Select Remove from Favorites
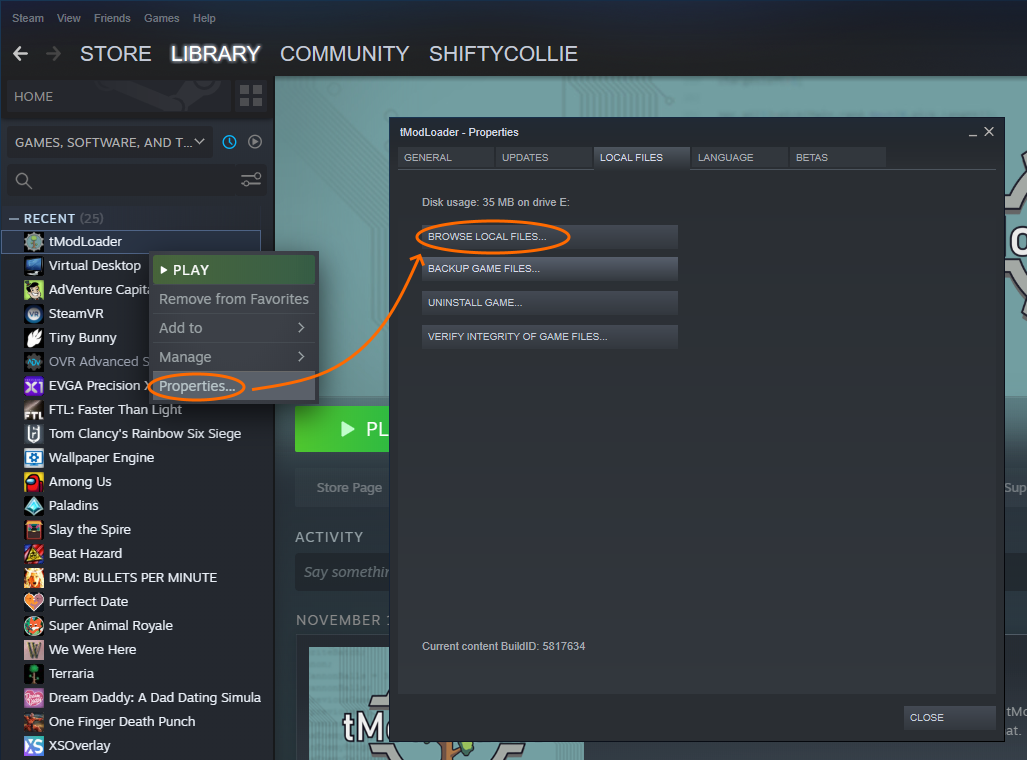Screen dimensions: 1027x760 point(234,299)
